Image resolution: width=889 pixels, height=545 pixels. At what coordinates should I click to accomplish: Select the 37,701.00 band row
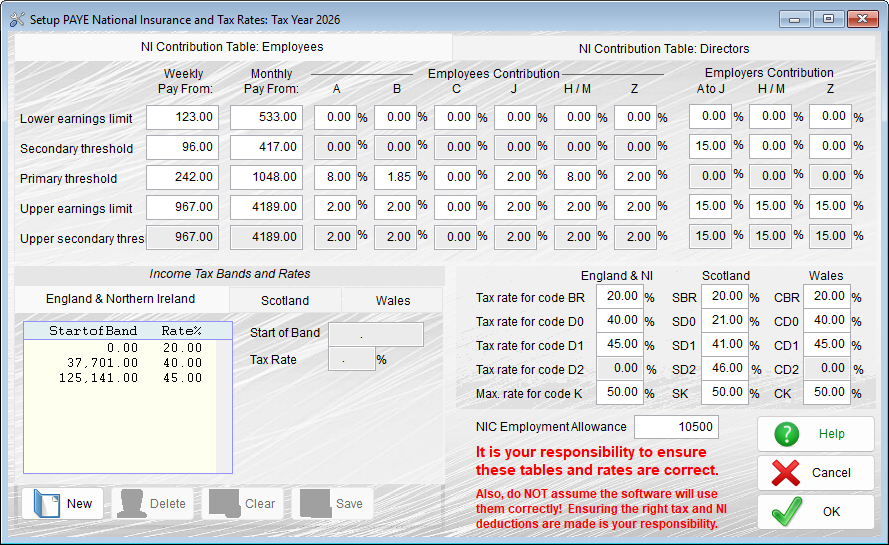click(x=120, y=363)
